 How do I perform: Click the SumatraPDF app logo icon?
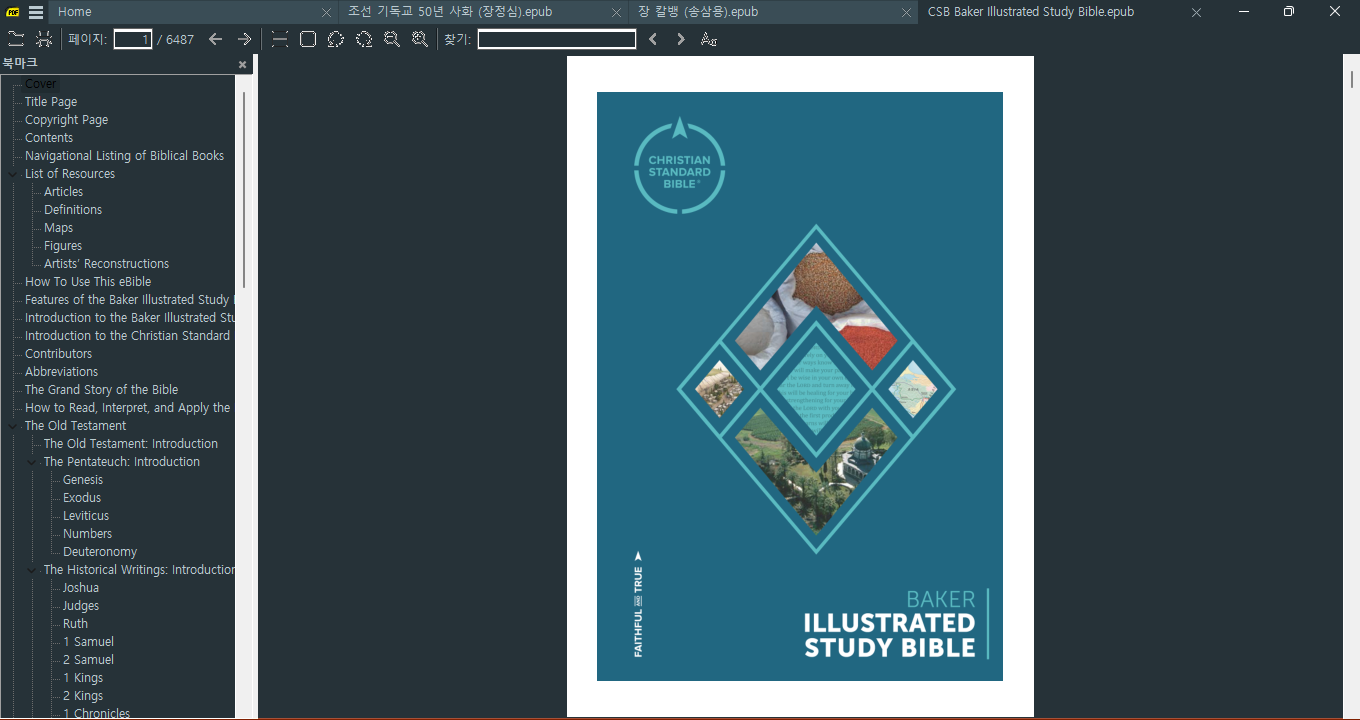click(13, 12)
